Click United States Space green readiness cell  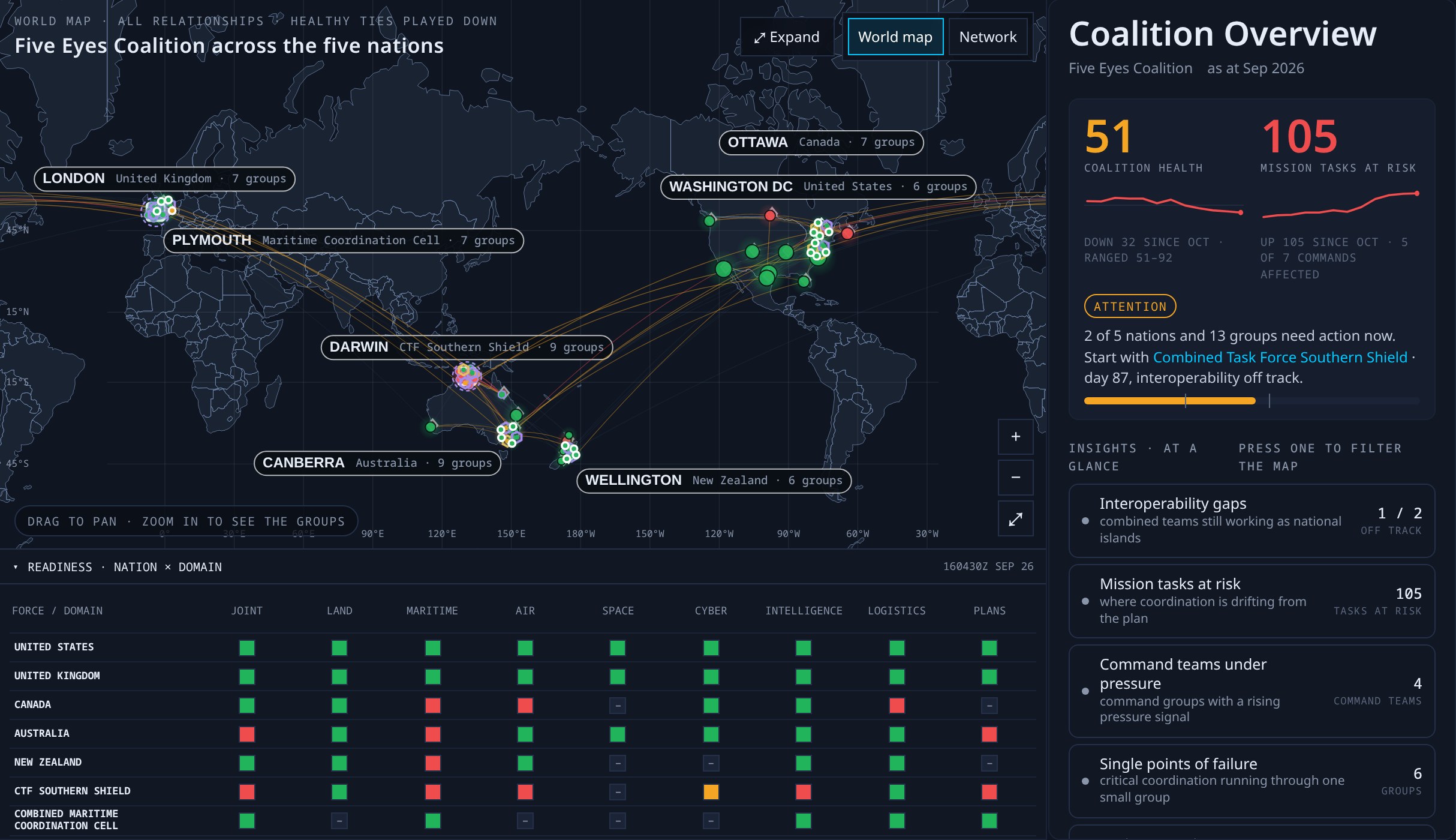618,648
